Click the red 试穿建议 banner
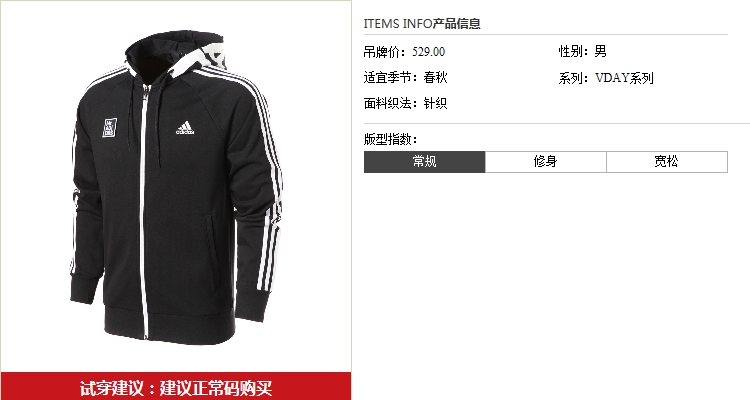This screenshot has width=750, height=400. point(176,387)
